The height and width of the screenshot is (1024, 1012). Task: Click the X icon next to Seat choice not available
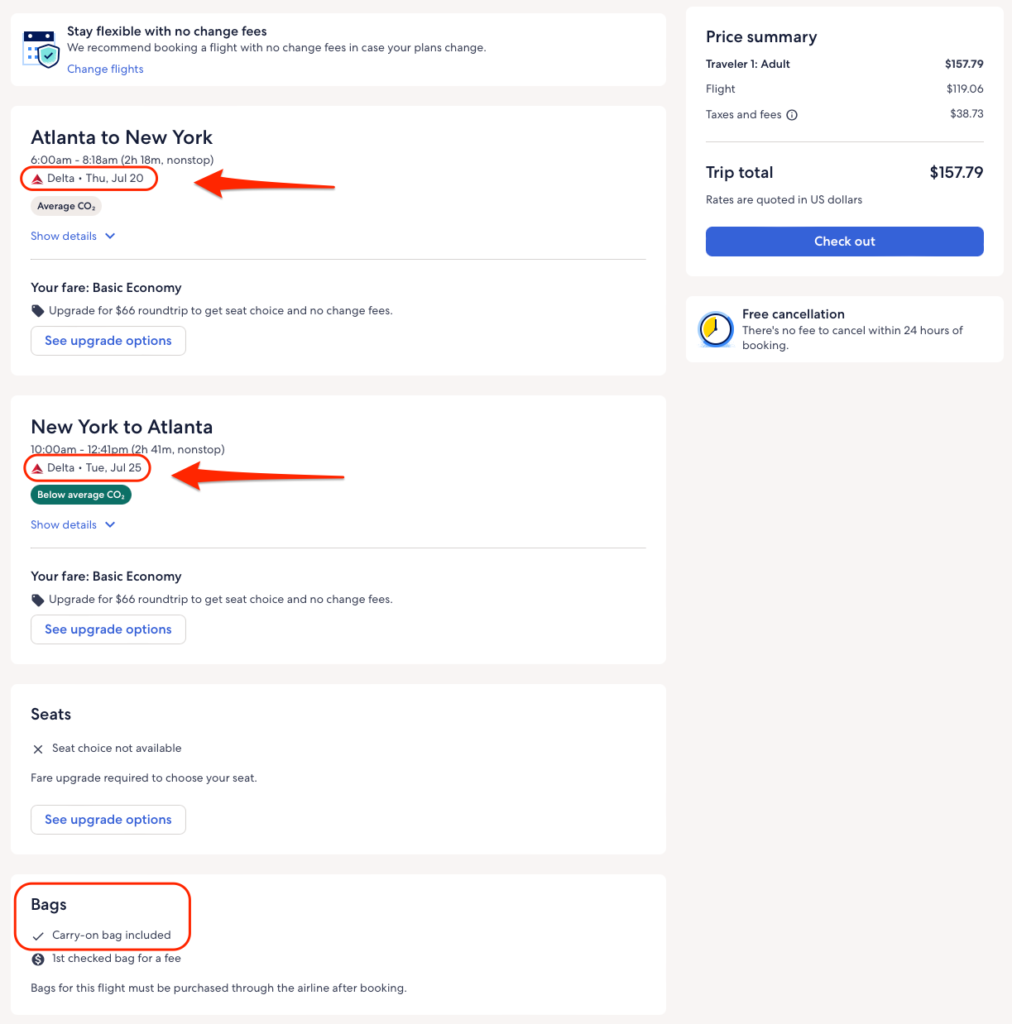point(38,749)
